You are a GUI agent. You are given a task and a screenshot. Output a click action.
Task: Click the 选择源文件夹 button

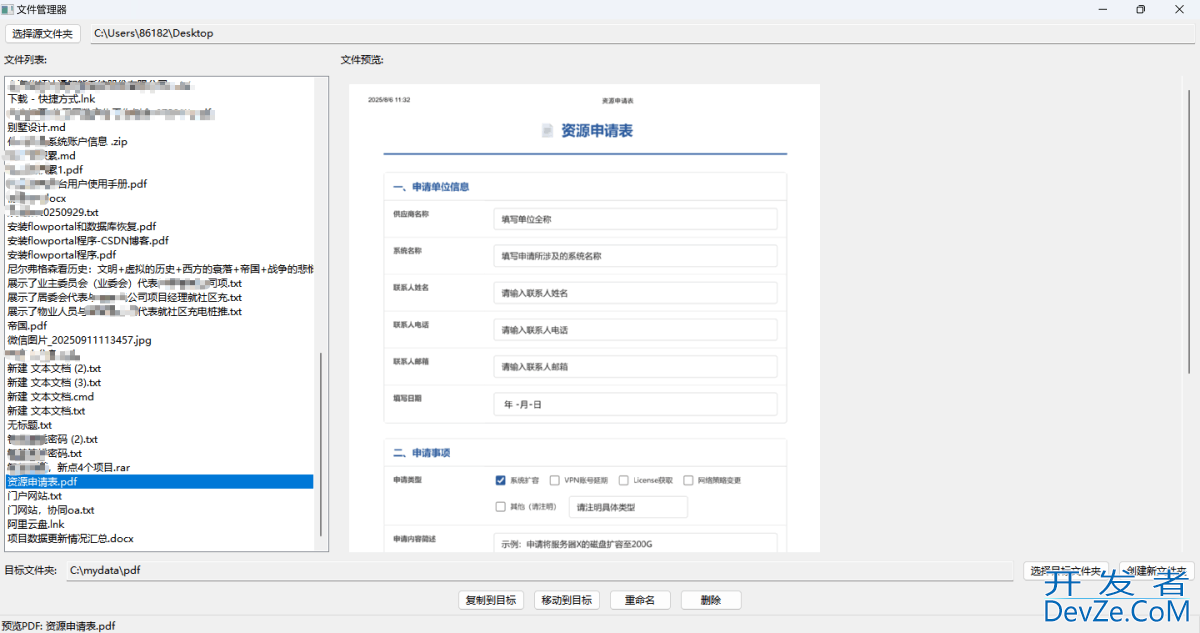[43, 33]
